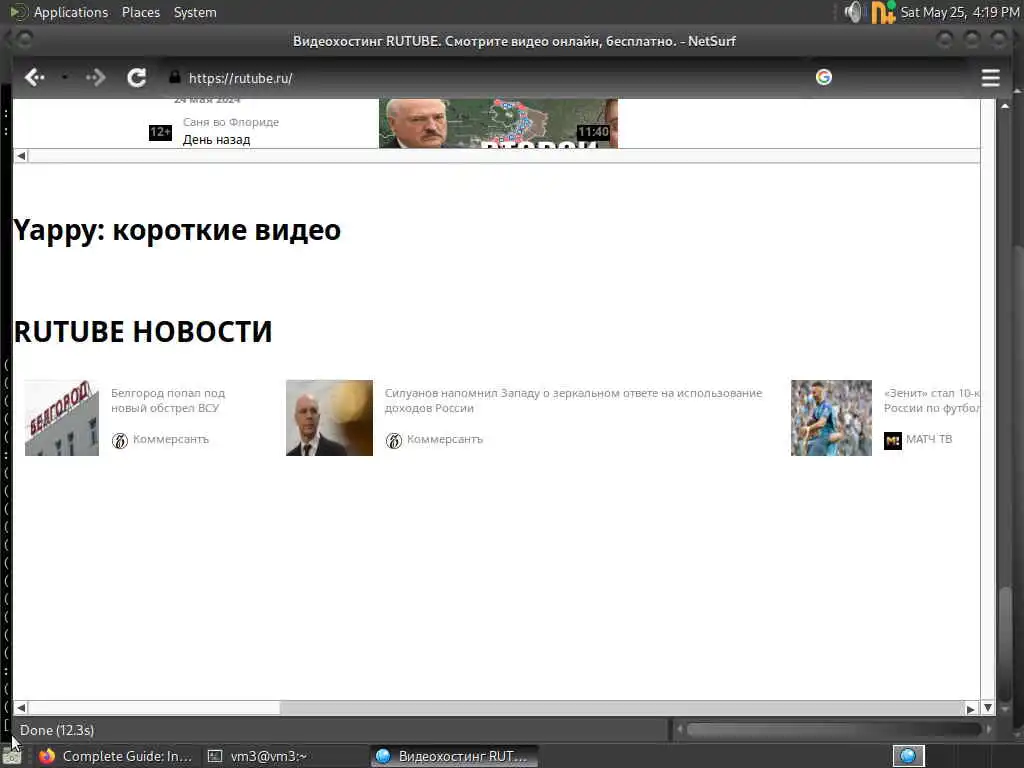1024x768 pixels.
Task: Click down arrow of vertical scrollbar
Action: 987,708
